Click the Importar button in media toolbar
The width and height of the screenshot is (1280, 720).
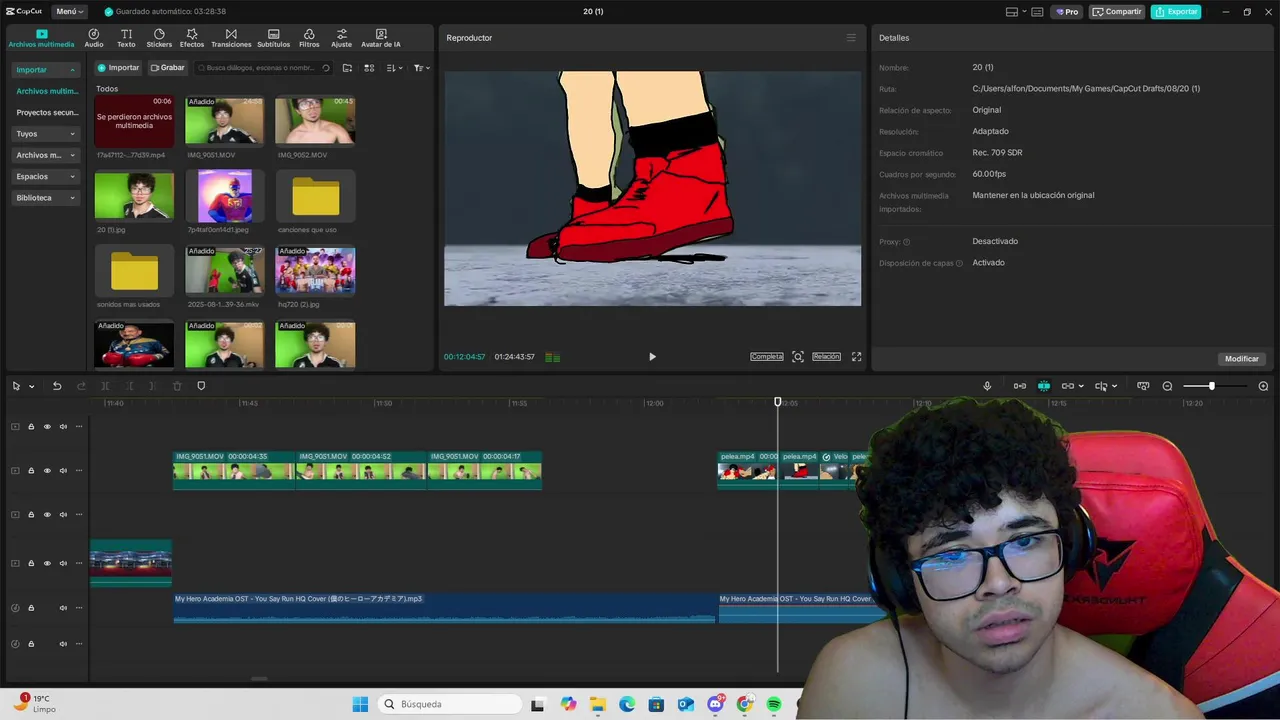click(118, 68)
